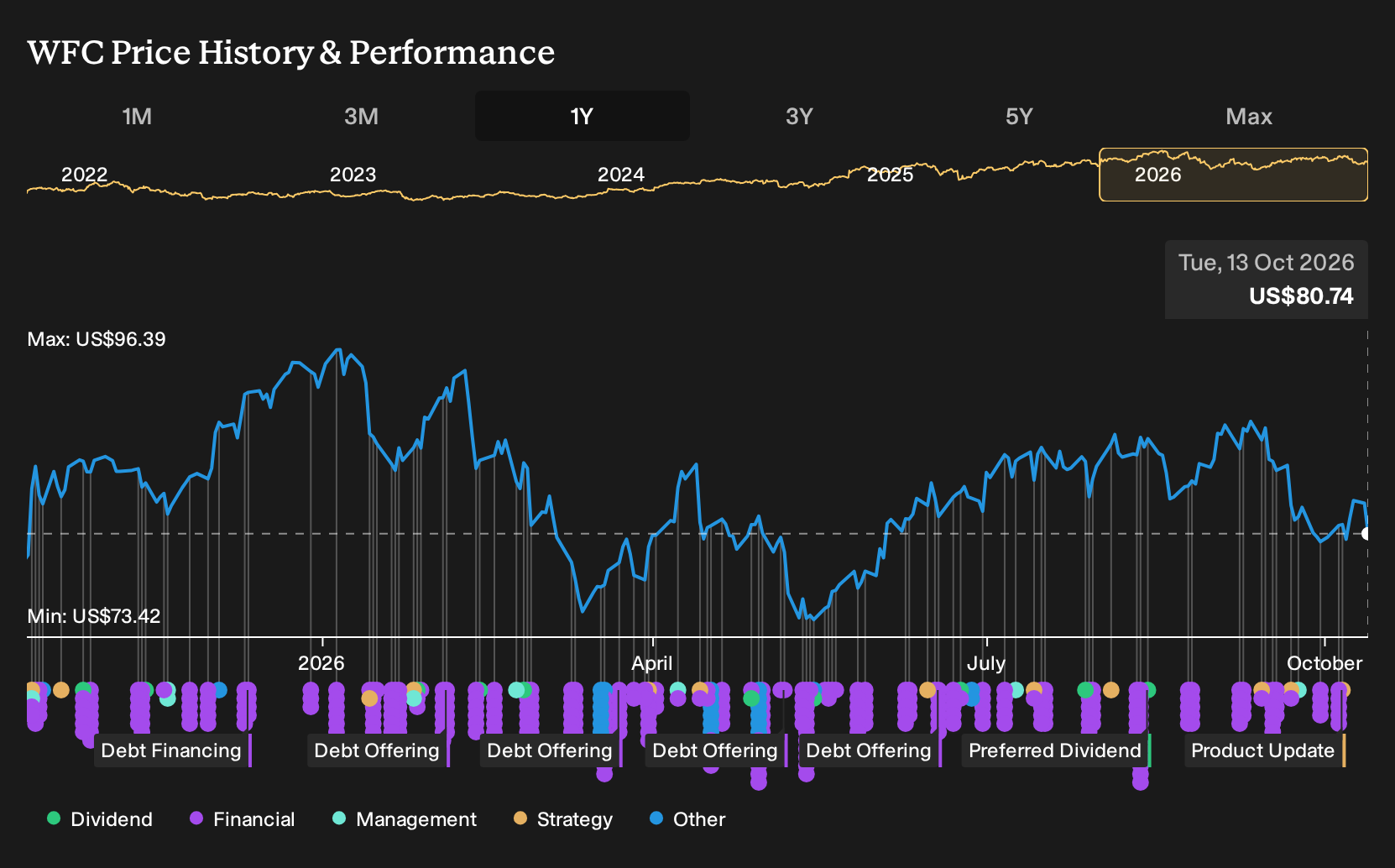Open the 5Y price history view
Viewport: 1395px width, 868px height.
(1019, 116)
